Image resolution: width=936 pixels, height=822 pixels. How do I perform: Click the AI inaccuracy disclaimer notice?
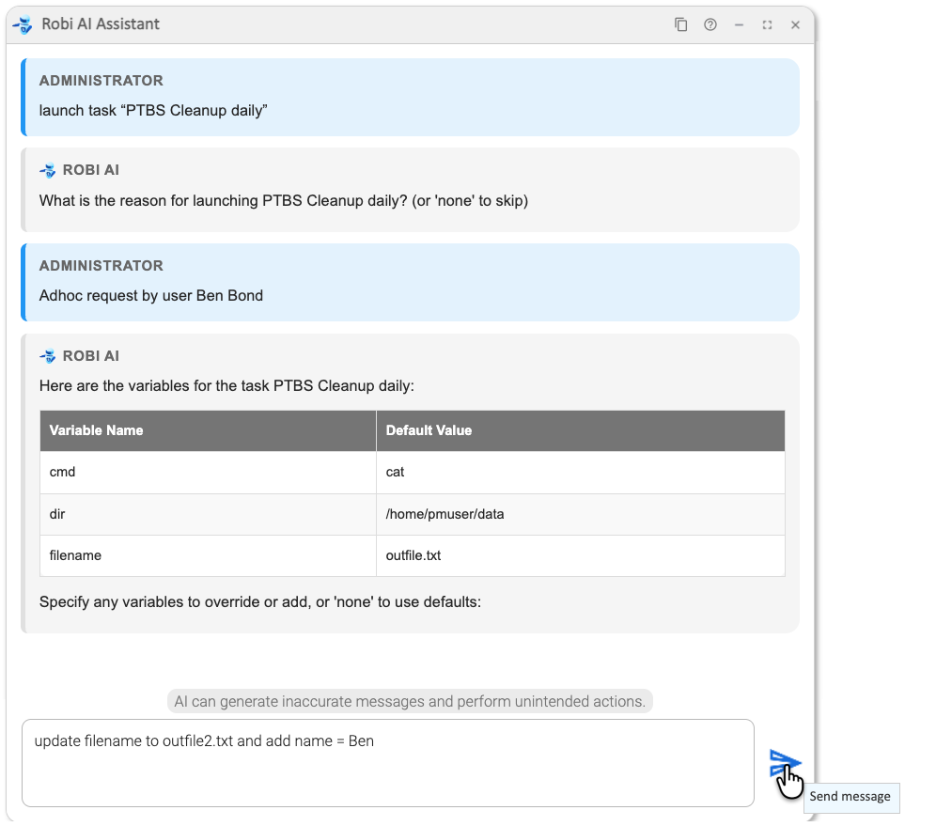[x=410, y=701]
